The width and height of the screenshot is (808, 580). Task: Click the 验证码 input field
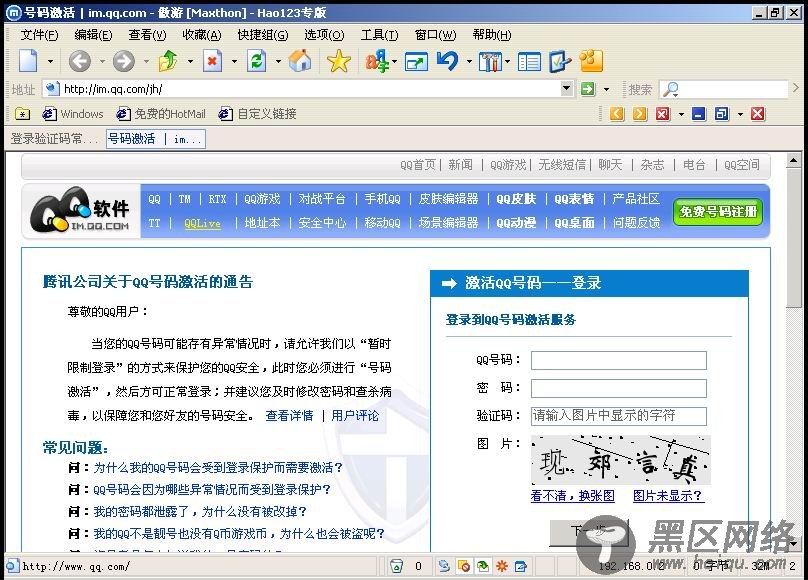tap(618, 416)
